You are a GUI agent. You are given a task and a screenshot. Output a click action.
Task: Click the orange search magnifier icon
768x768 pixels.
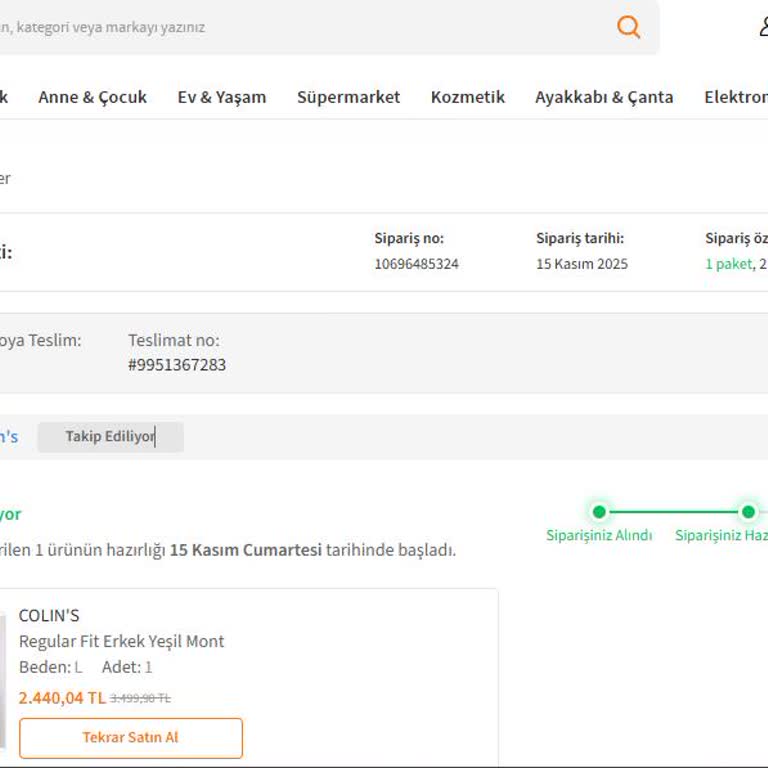(628, 27)
